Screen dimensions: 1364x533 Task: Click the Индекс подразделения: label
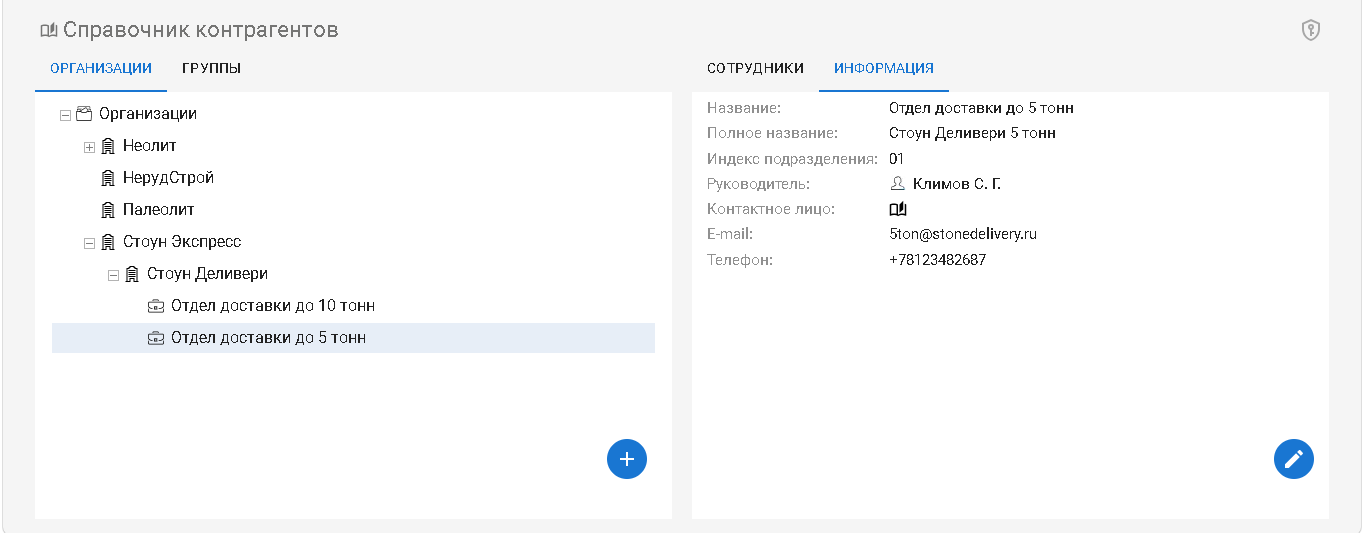792,159
